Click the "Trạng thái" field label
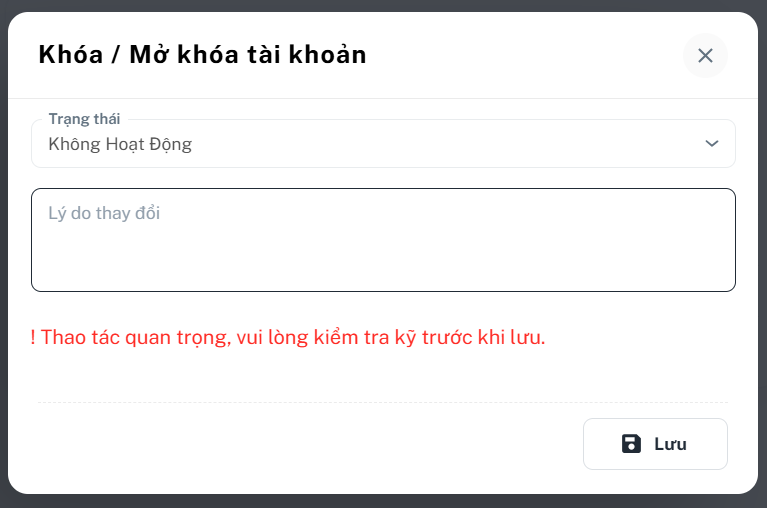 coord(84,119)
